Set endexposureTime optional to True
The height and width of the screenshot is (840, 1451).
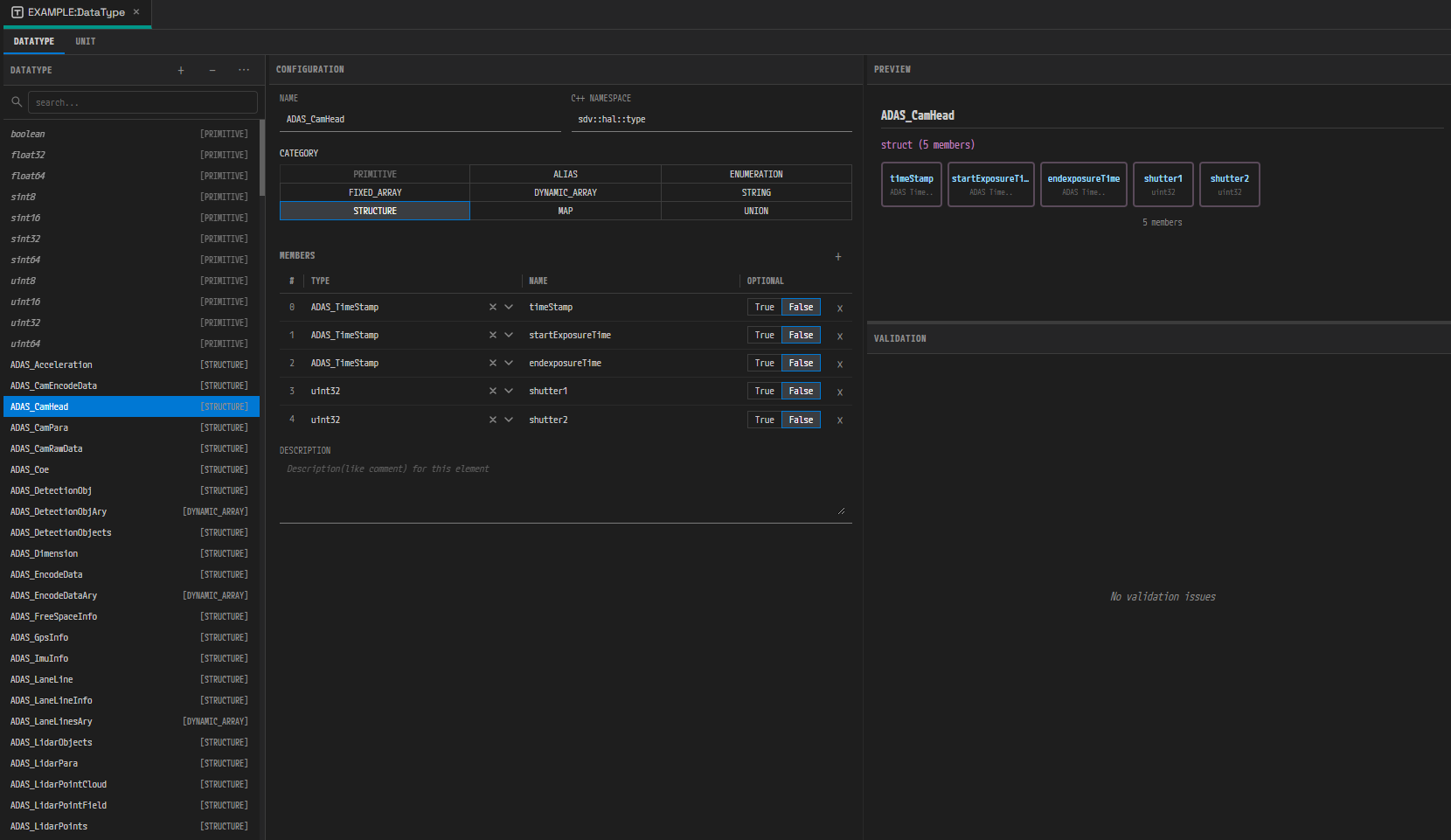(765, 363)
